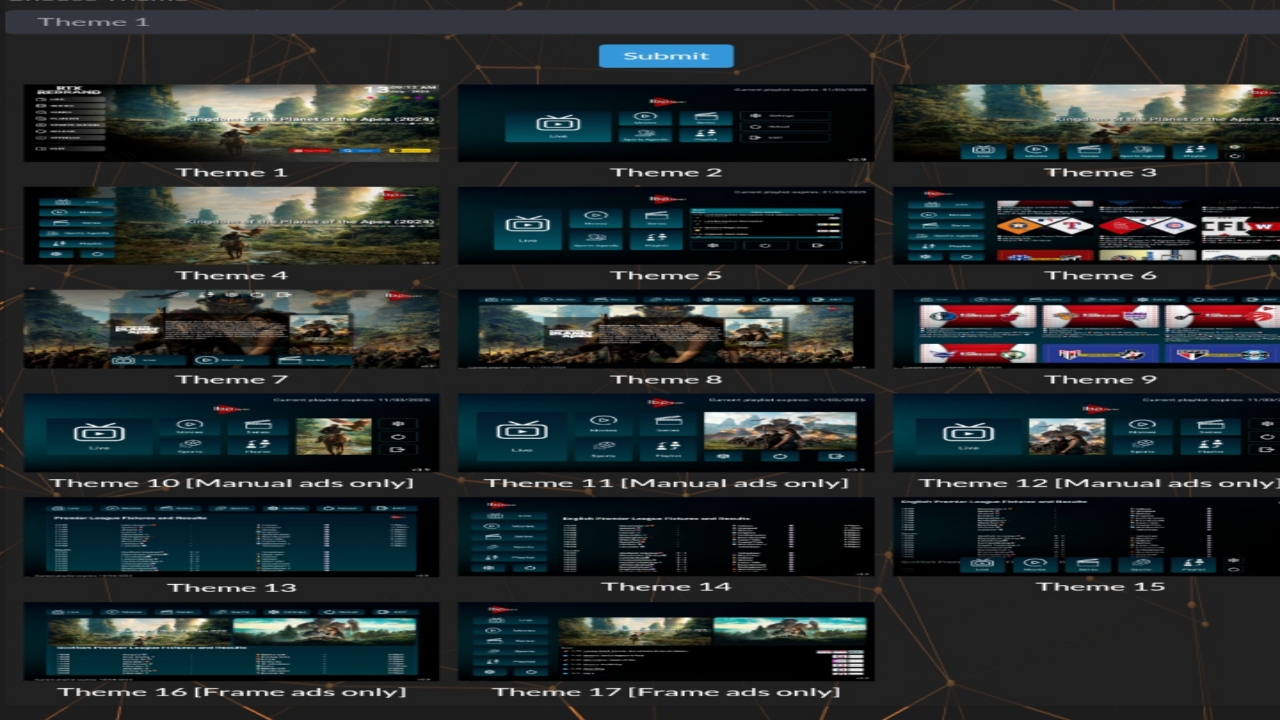The width and height of the screenshot is (1280, 720).
Task: Click the "Theme 4" caption text
Action: tap(231, 275)
